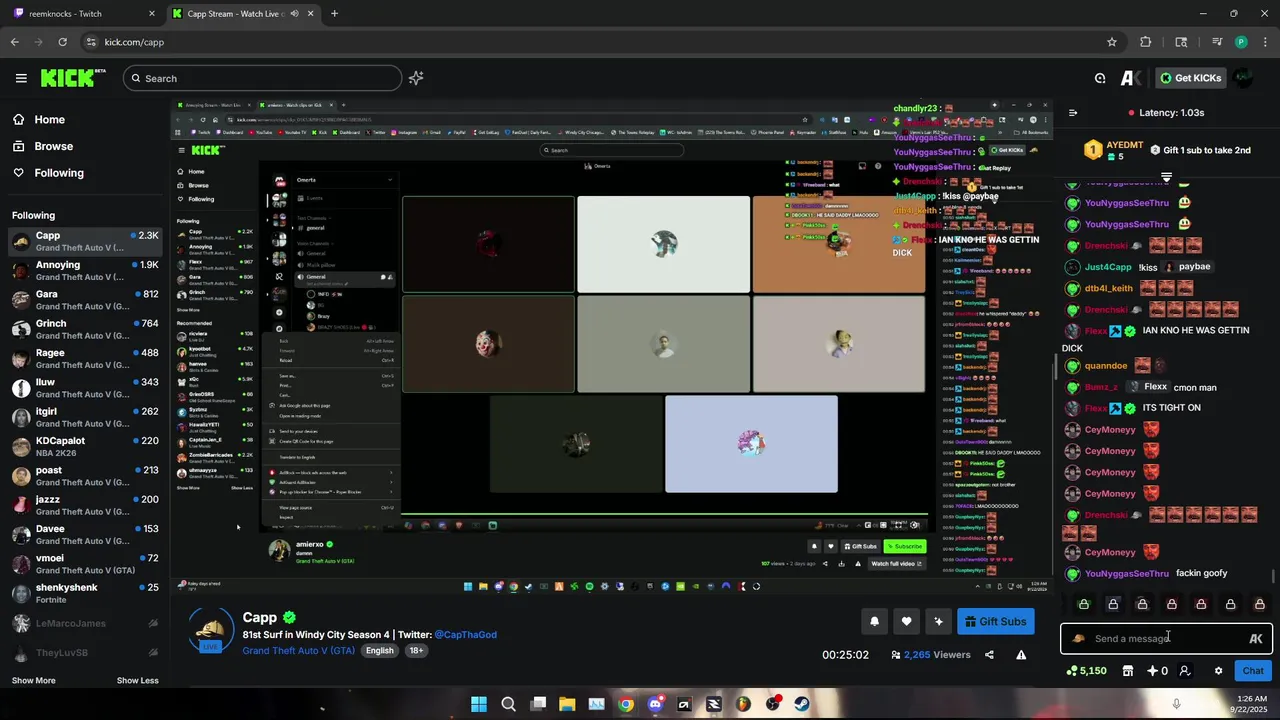Click the Kick search field
The width and height of the screenshot is (1280, 720).
click(263, 78)
